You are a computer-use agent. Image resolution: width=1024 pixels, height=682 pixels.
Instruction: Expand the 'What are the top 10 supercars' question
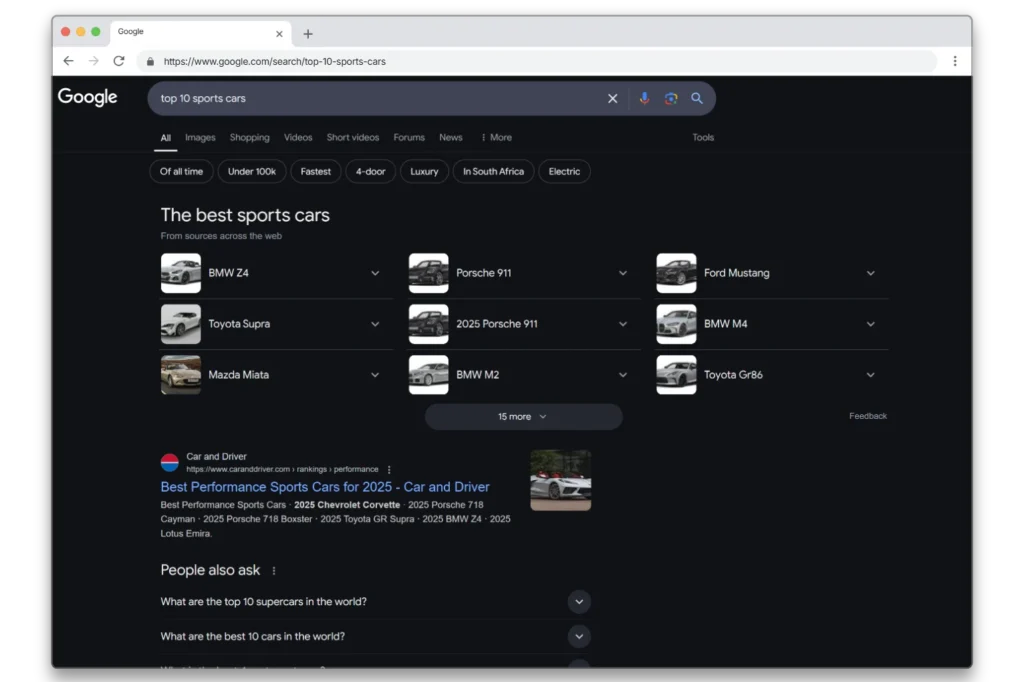coord(579,602)
